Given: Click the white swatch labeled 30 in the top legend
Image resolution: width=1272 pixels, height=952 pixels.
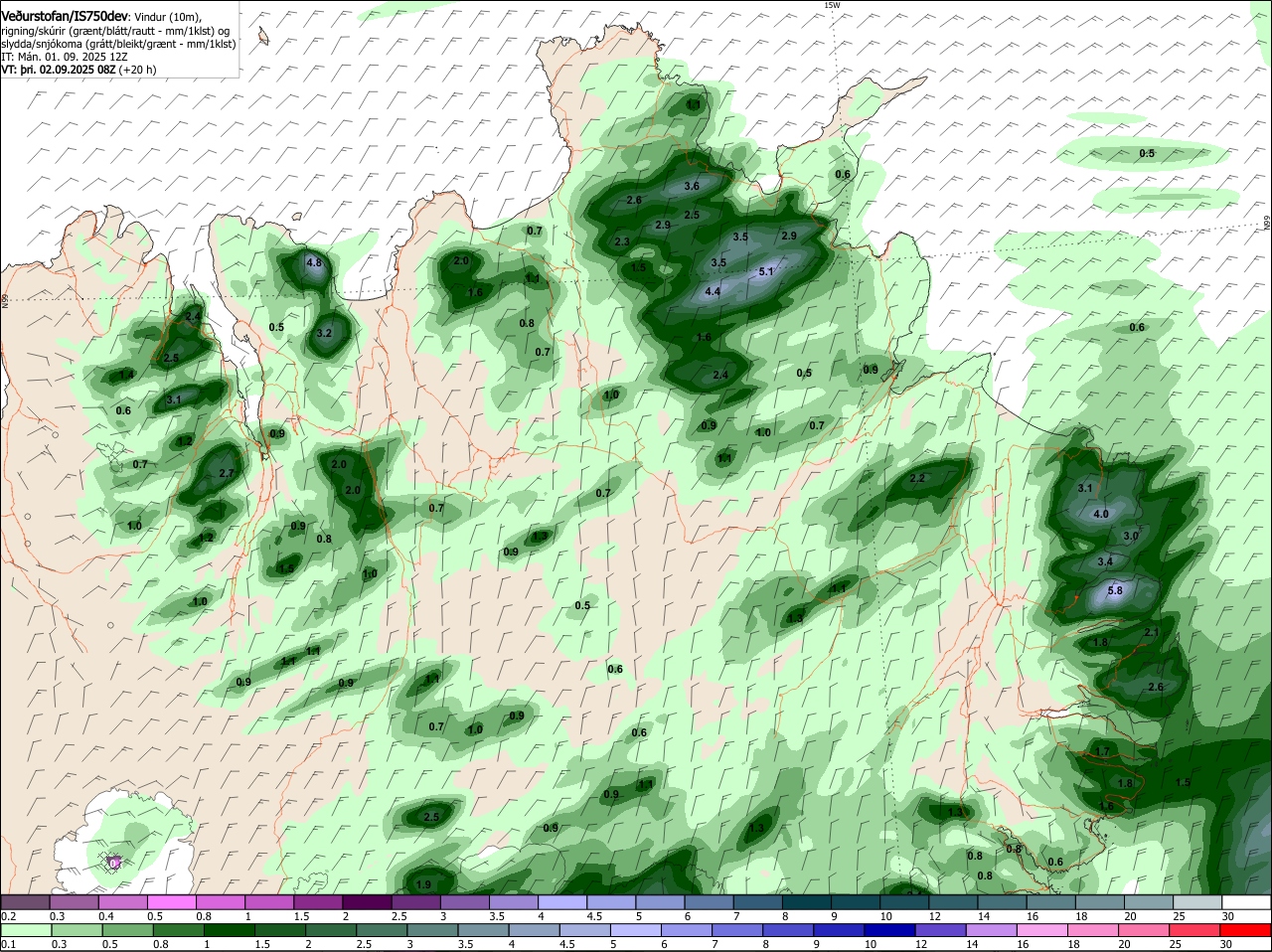Looking at the screenshot, I should 1247,901.
